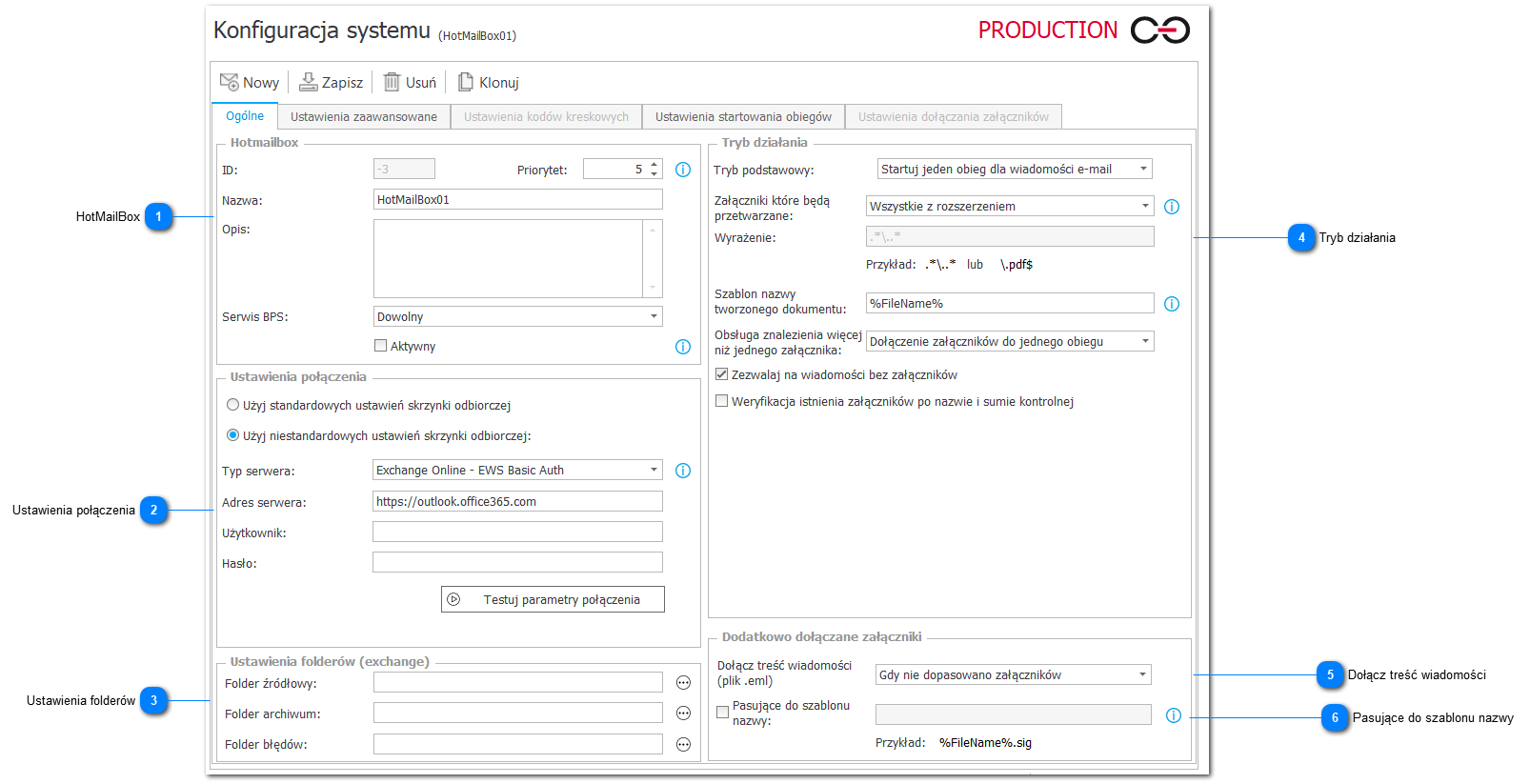
Task: Click the Szablon nazwy %FileName% field
Action: (x=1010, y=304)
